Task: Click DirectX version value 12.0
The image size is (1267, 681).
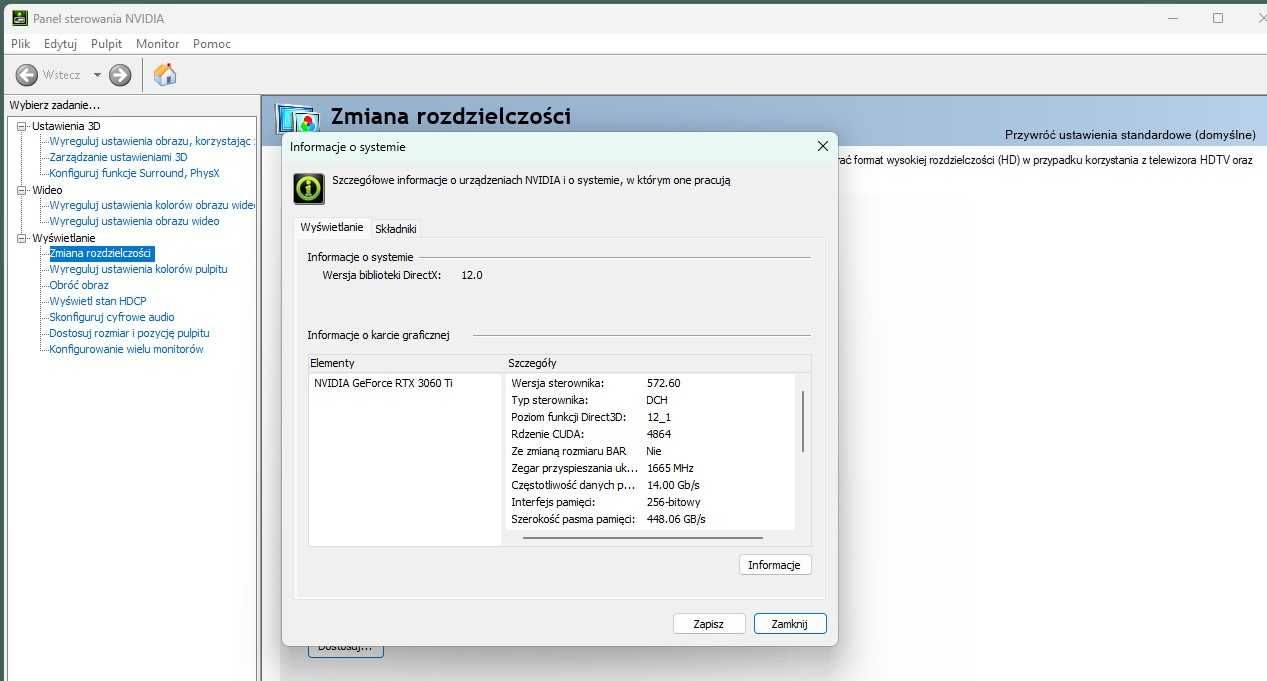Action: 472,275
